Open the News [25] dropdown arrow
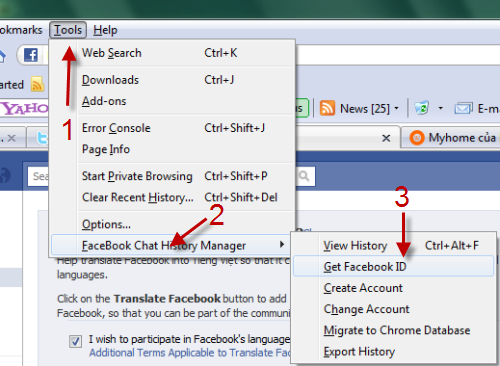The width and height of the screenshot is (500, 366). pyautogui.click(x=396, y=108)
